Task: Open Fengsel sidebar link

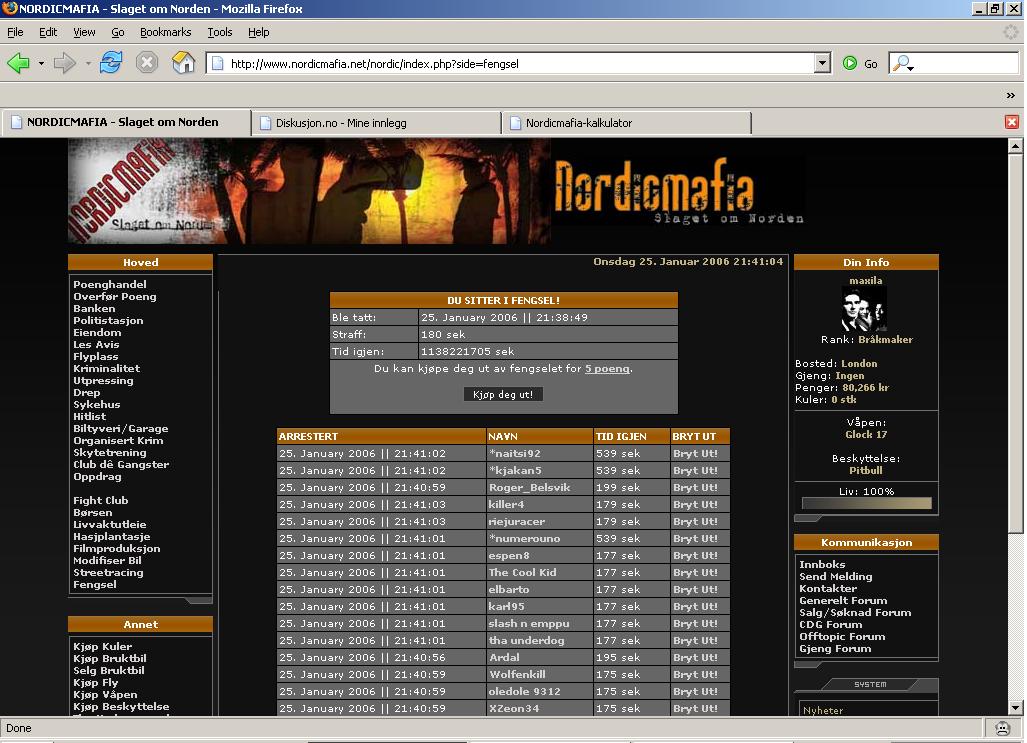Action: pyautogui.click(x=95, y=584)
